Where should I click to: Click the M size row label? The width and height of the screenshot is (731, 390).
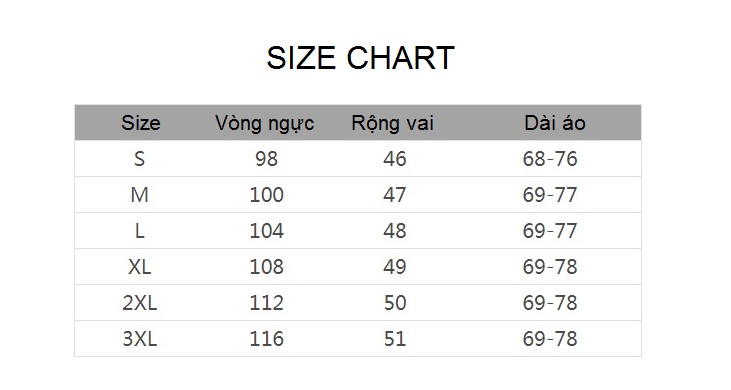click(x=139, y=195)
